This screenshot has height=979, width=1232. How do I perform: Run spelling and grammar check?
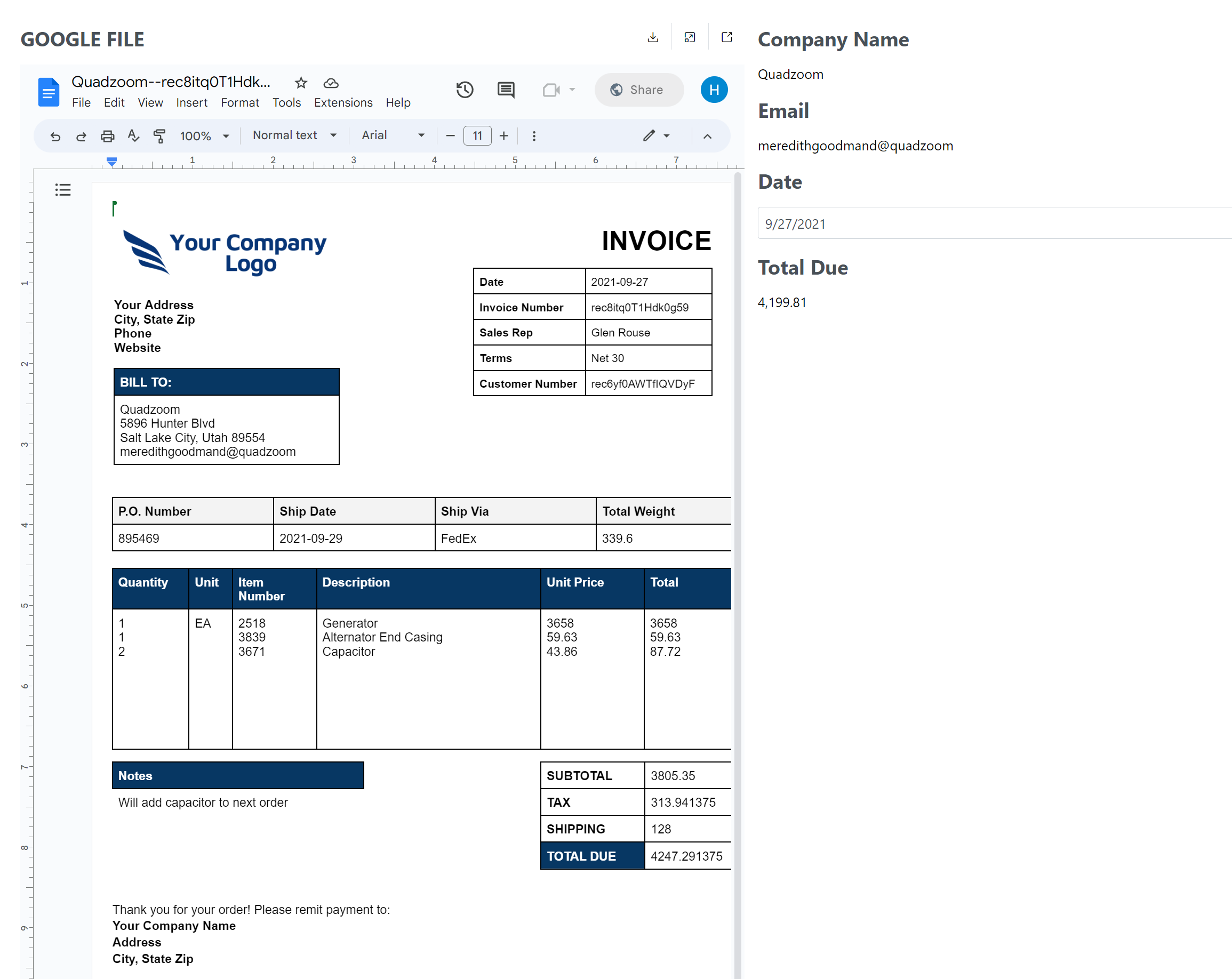click(x=133, y=136)
